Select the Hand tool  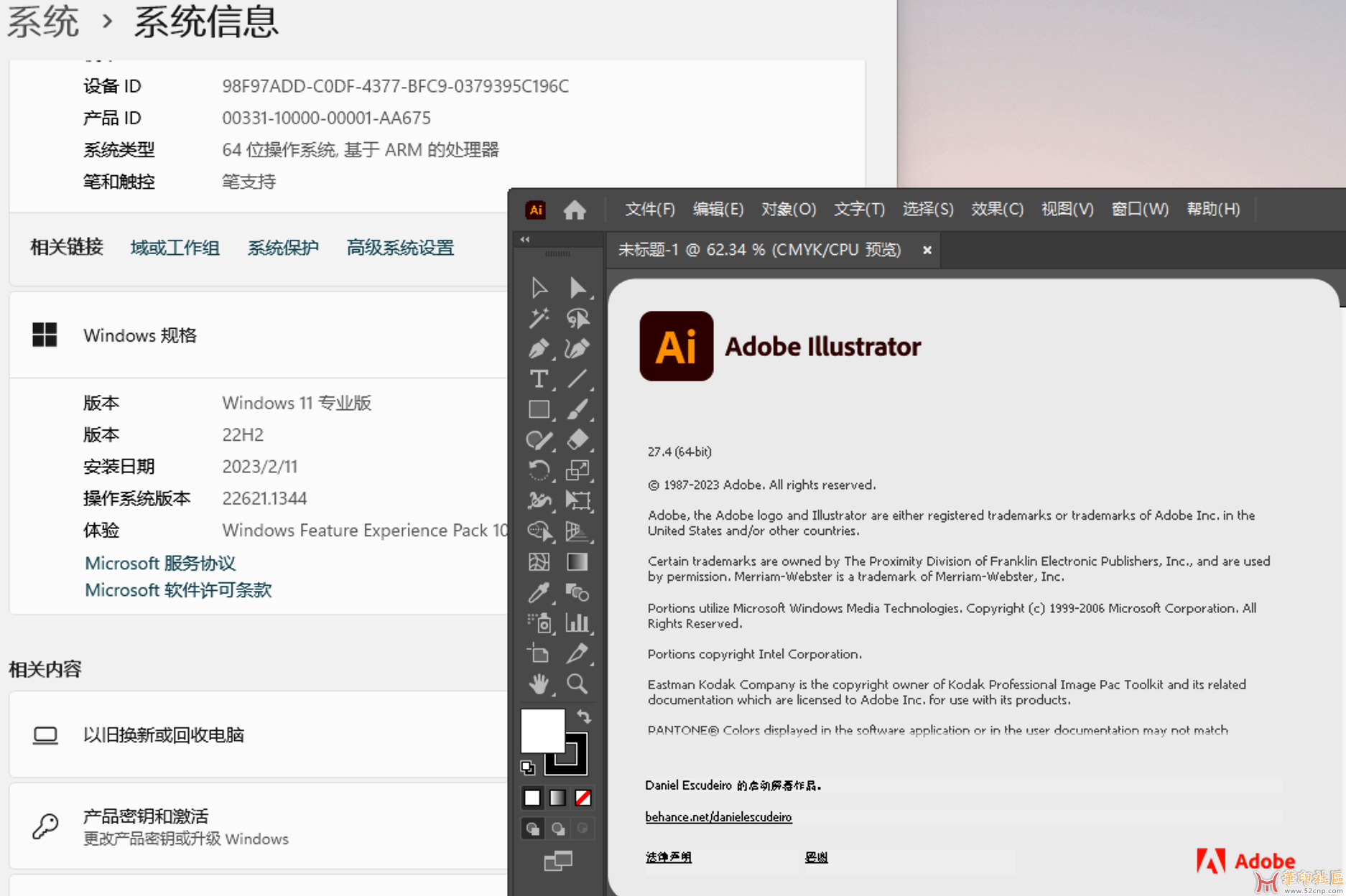pos(539,684)
